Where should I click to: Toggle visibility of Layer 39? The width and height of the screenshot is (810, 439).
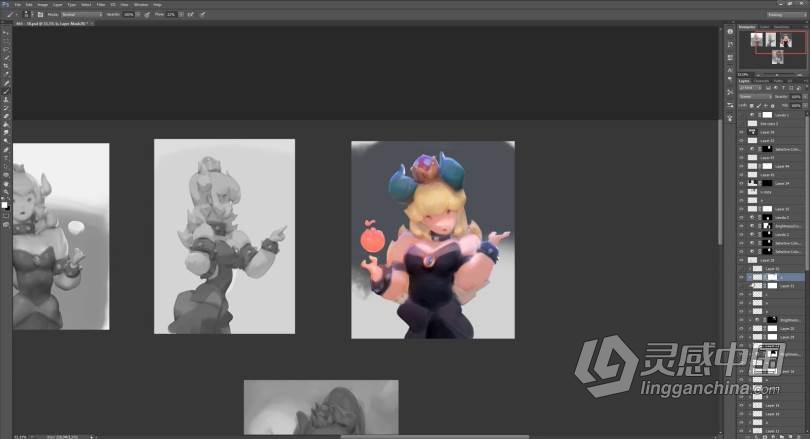pos(741,132)
